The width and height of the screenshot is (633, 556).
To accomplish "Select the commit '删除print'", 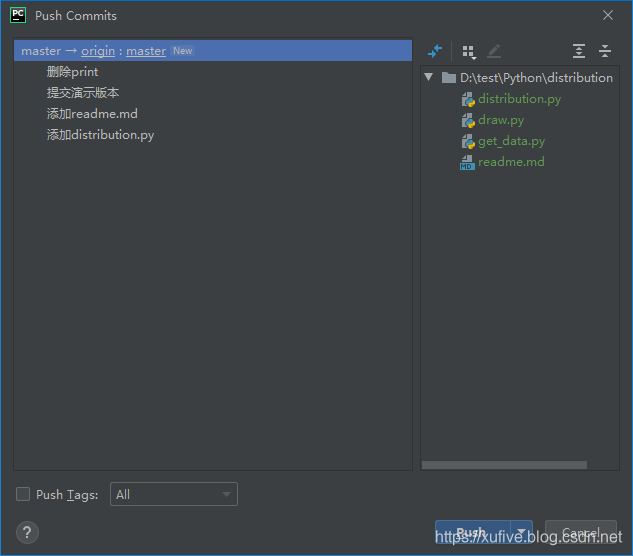I will (x=72, y=72).
